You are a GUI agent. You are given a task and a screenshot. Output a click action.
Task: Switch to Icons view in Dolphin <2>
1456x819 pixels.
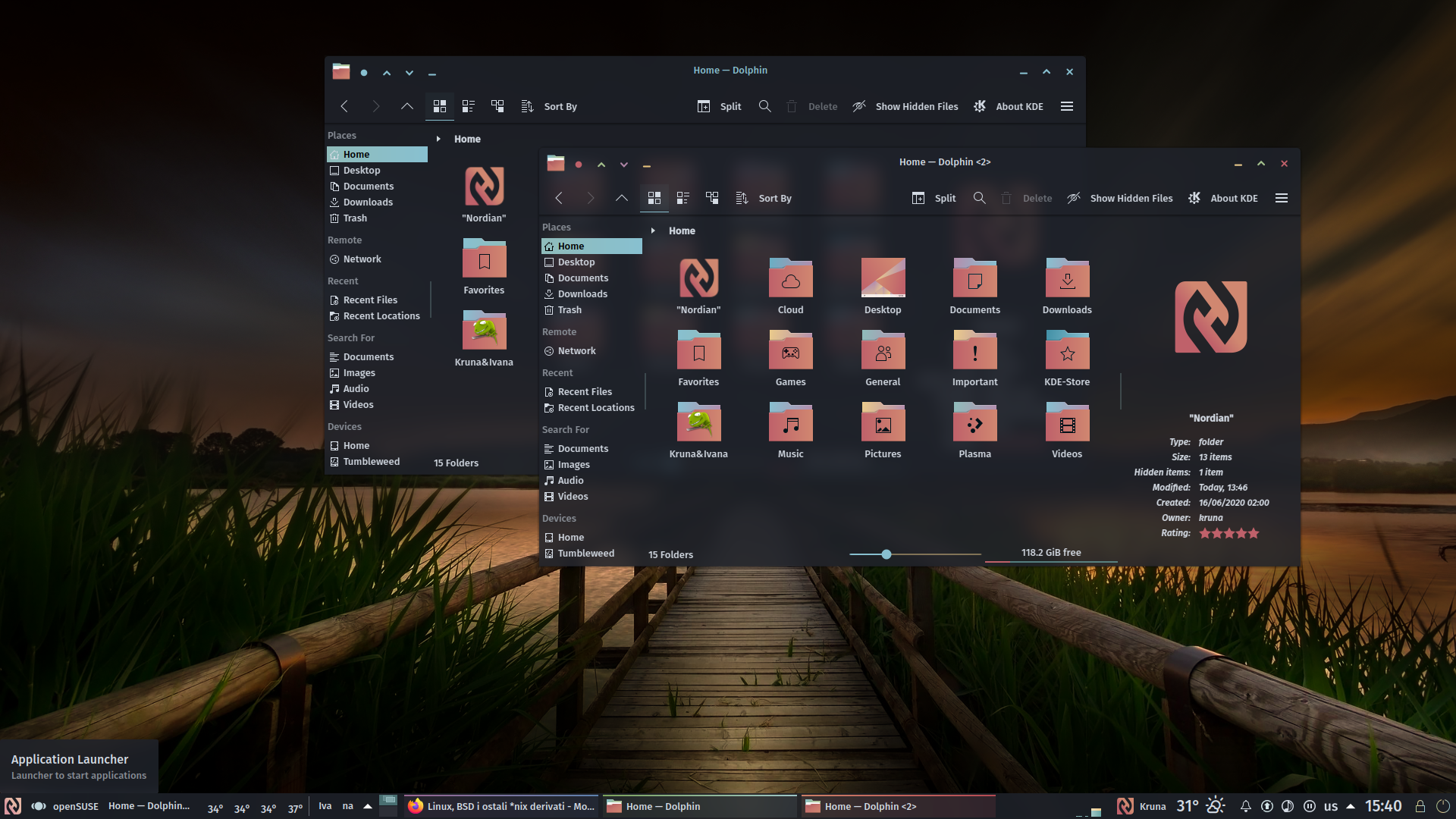pos(654,198)
